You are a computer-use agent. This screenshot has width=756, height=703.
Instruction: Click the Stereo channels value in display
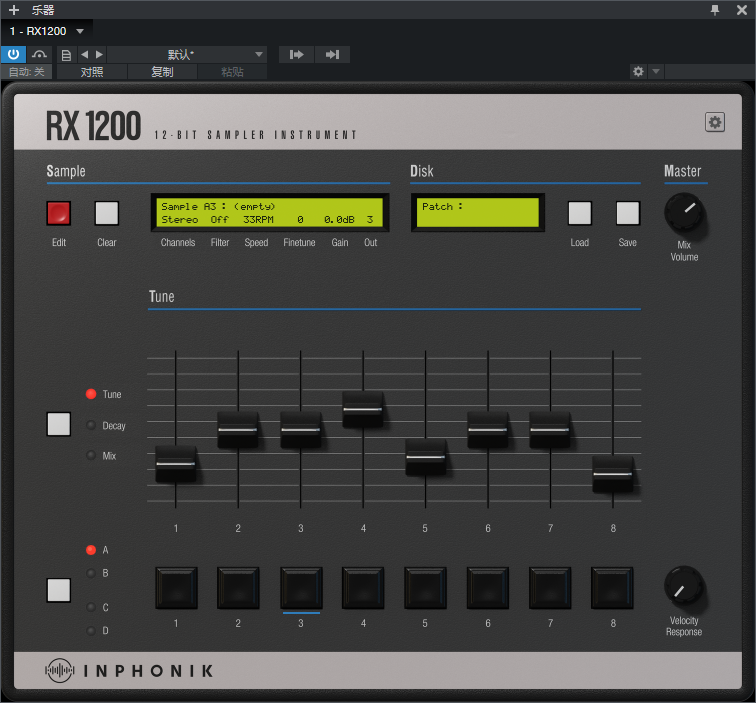pos(179,220)
